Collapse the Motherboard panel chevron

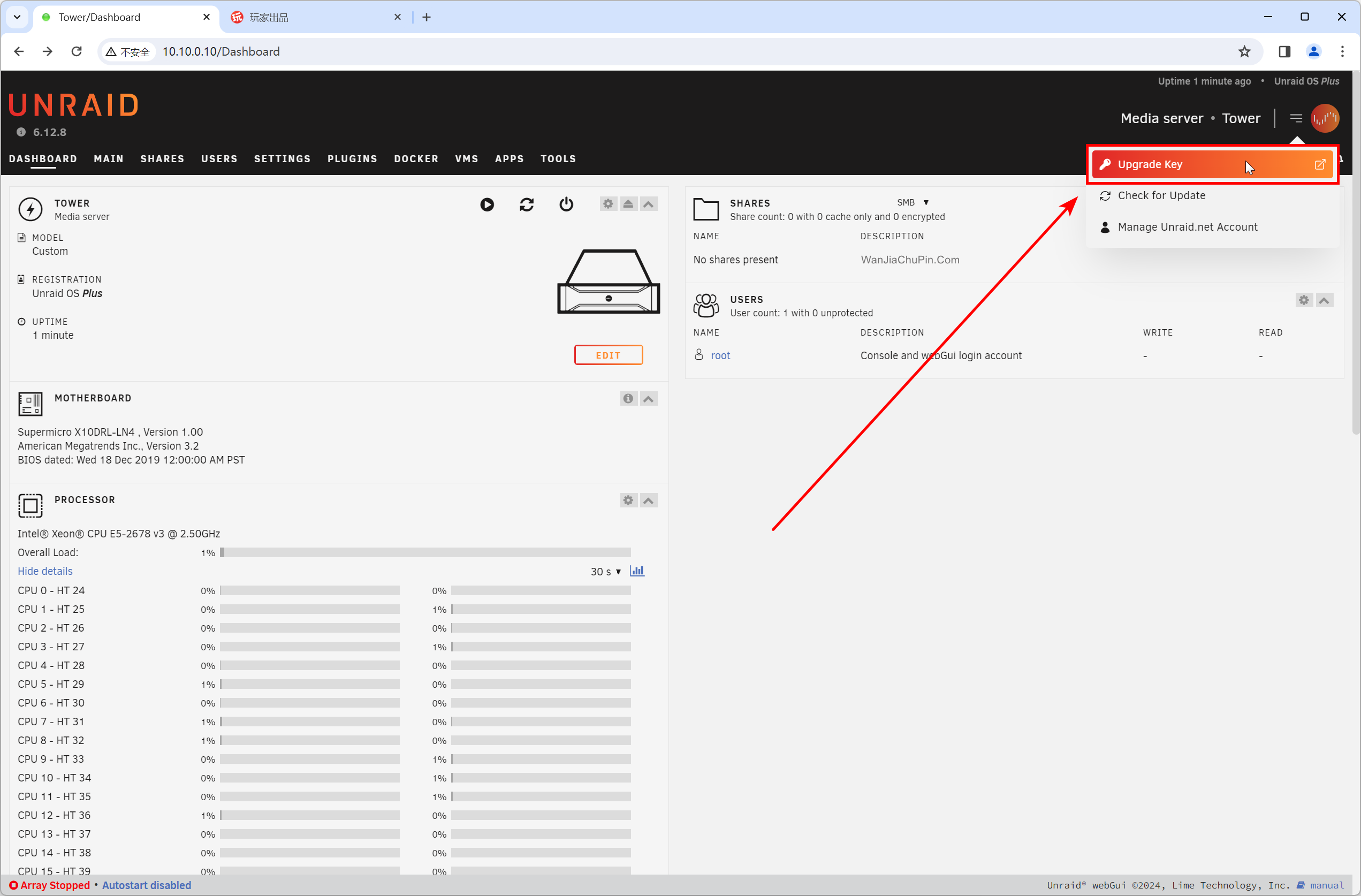tap(648, 399)
